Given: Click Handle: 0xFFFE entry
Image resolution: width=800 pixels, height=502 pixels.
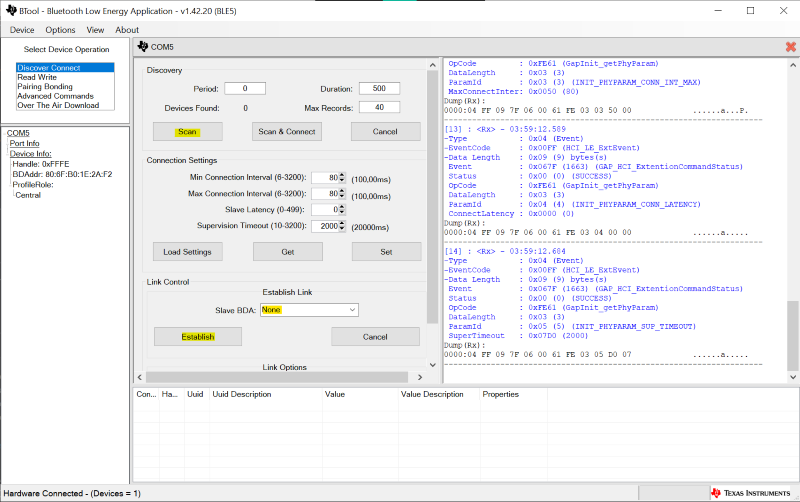Looking at the screenshot, I should click(x=41, y=164).
